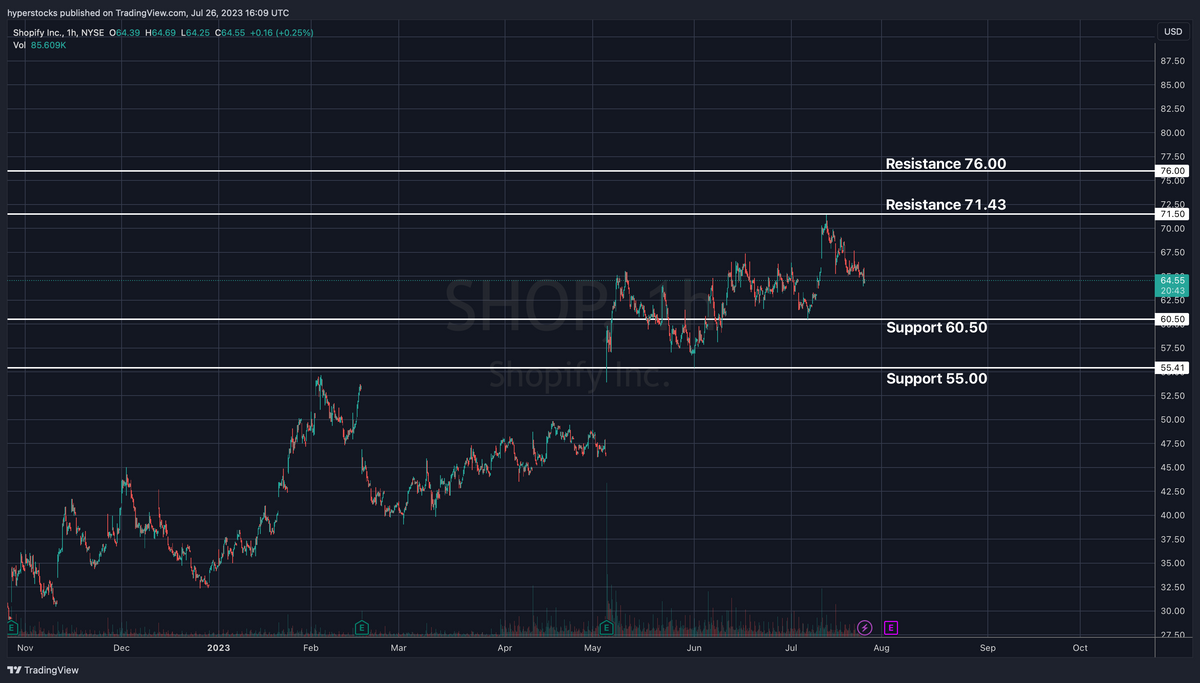This screenshot has height=683, width=1200.
Task: Toggle the Resistance 76.00 line label
Action: pos(945,163)
